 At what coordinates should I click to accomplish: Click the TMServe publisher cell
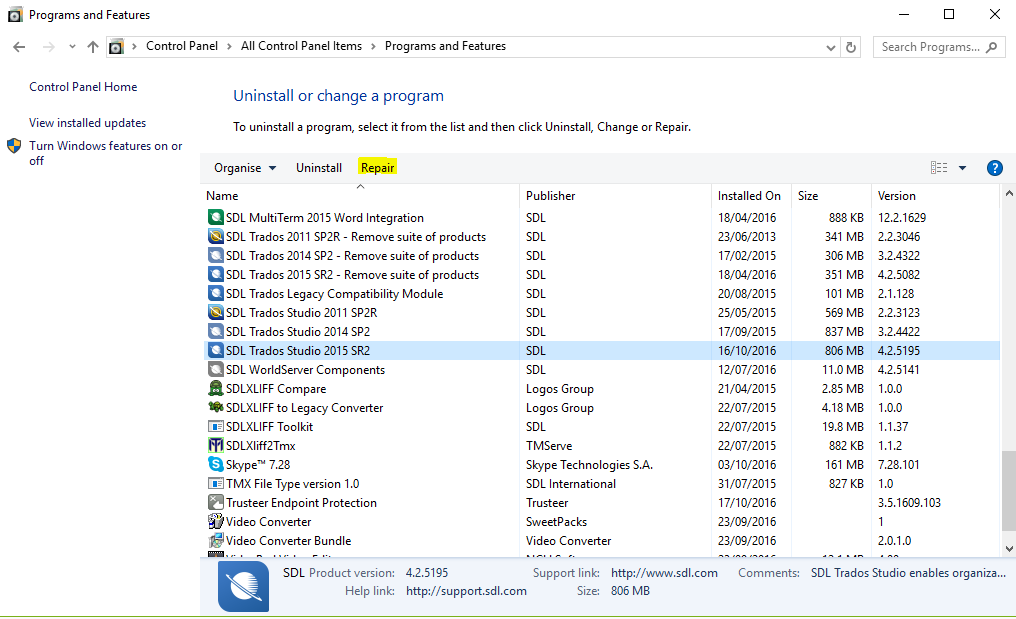[x=549, y=446]
